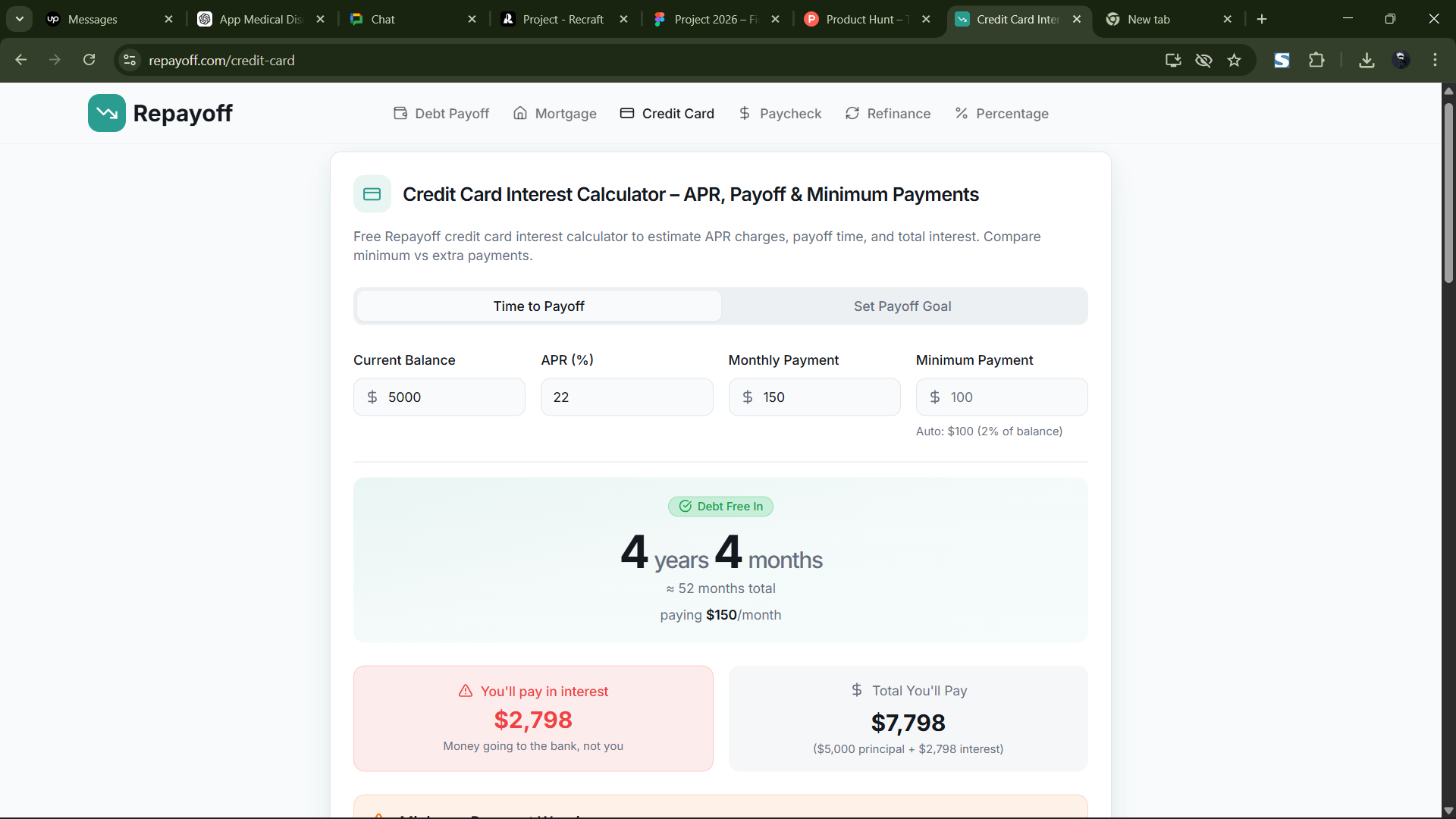Bookmark this page with star icon
The image size is (1456, 819).
pos(1234,60)
